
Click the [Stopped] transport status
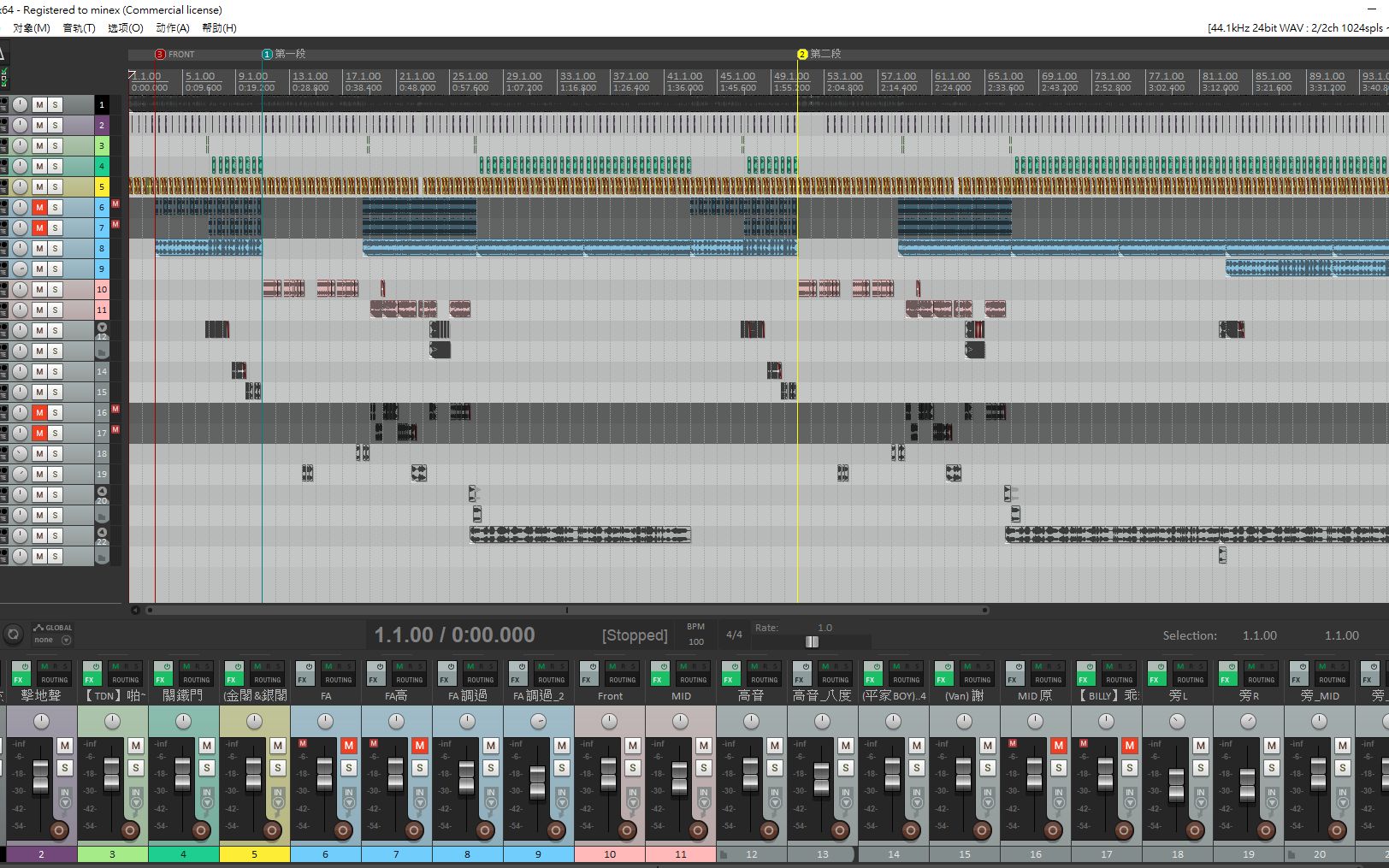(x=635, y=635)
